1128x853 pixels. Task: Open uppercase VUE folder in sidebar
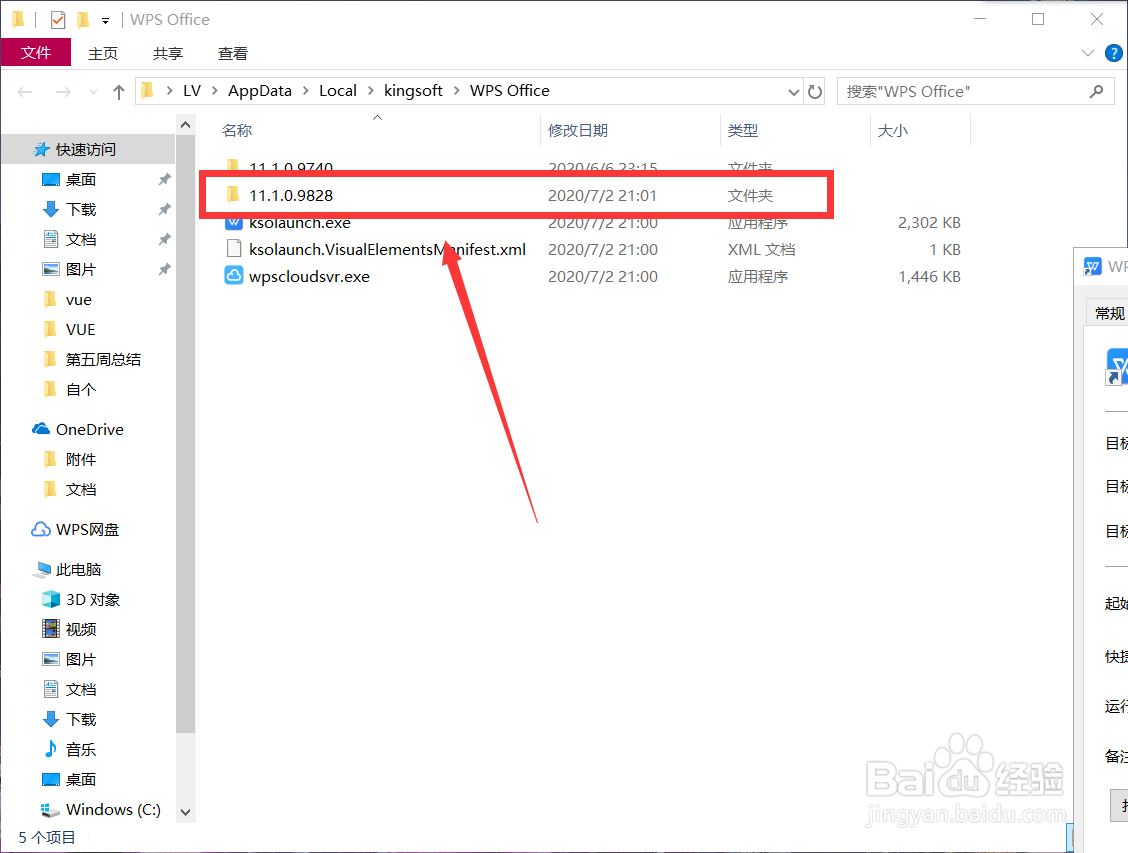pyautogui.click(x=80, y=329)
